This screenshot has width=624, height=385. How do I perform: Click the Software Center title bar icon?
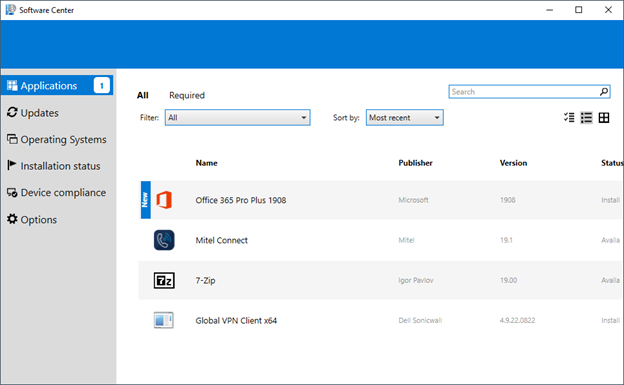(11, 10)
